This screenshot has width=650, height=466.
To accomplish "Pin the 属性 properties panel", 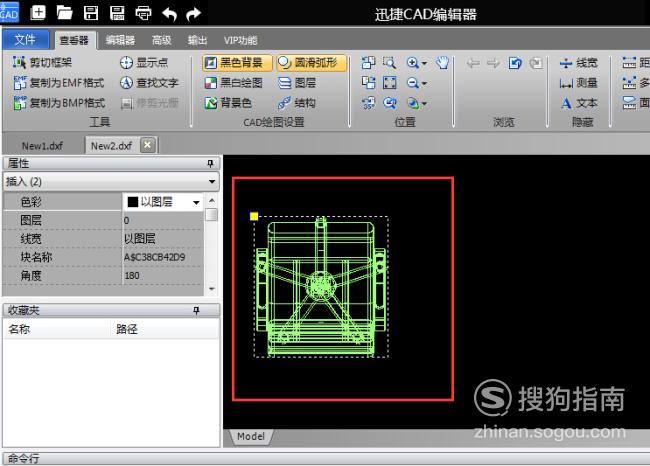I will coord(210,164).
